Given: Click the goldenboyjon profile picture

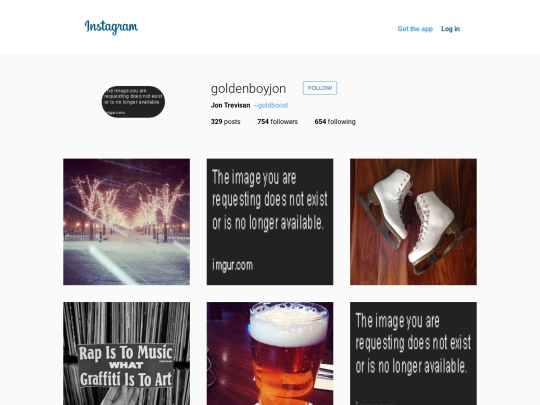Looking at the screenshot, I should click(x=133, y=102).
